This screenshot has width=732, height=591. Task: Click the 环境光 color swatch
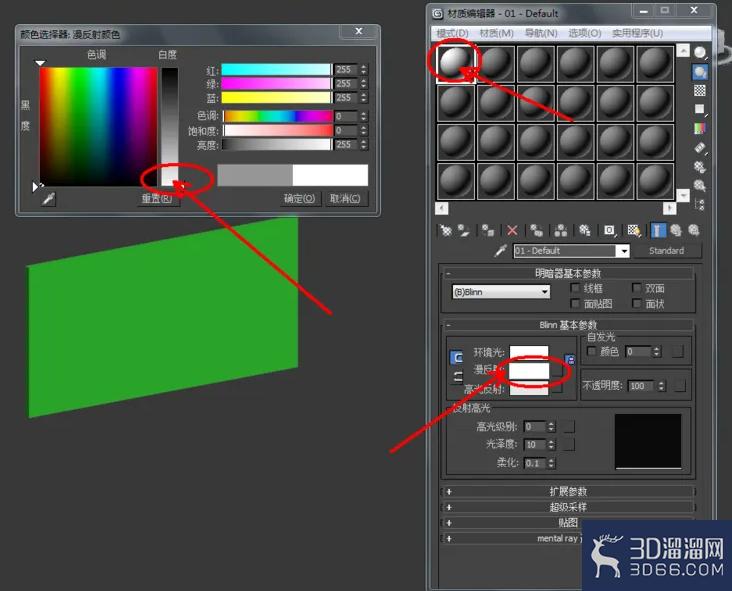(x=529, y=352)
